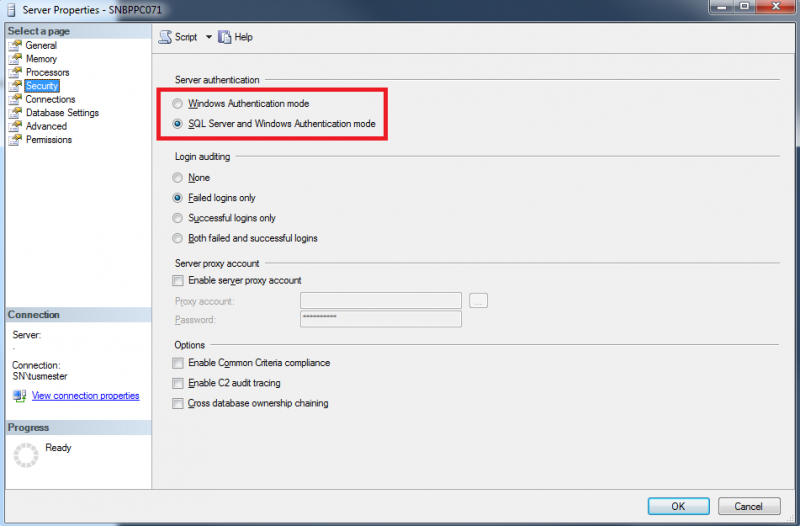
Task: Open the Database Settings page
Action: (62, 113)
